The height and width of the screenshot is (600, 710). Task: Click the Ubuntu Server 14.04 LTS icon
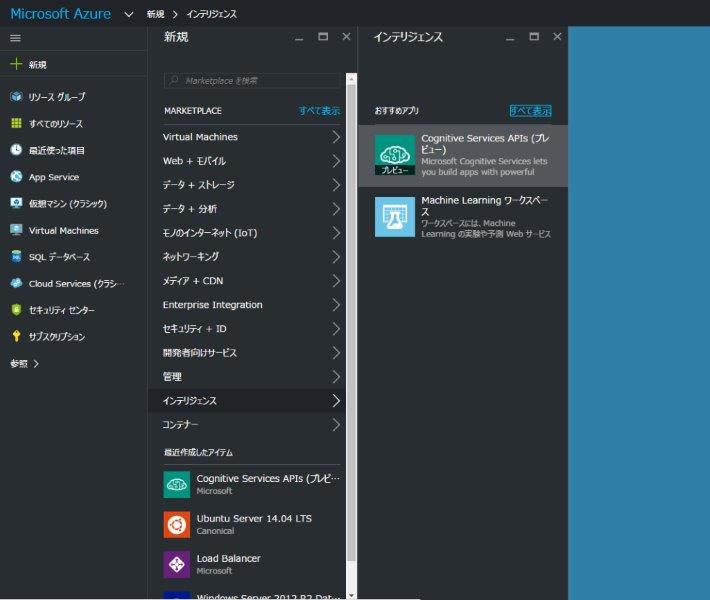[177, 524]
